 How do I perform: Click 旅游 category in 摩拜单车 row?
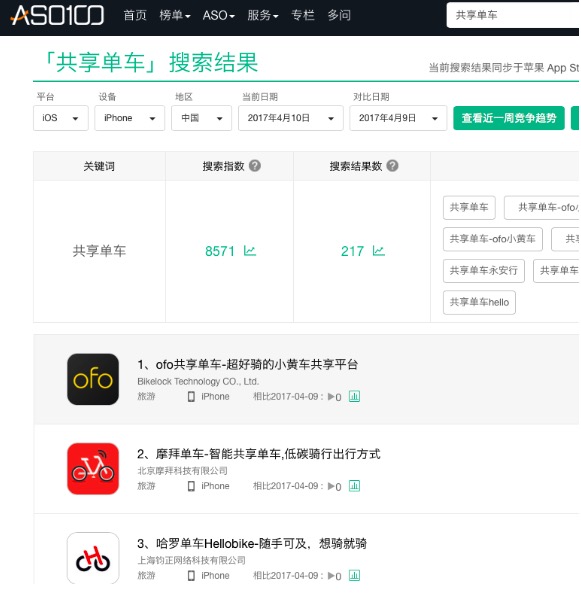point(146,486)
